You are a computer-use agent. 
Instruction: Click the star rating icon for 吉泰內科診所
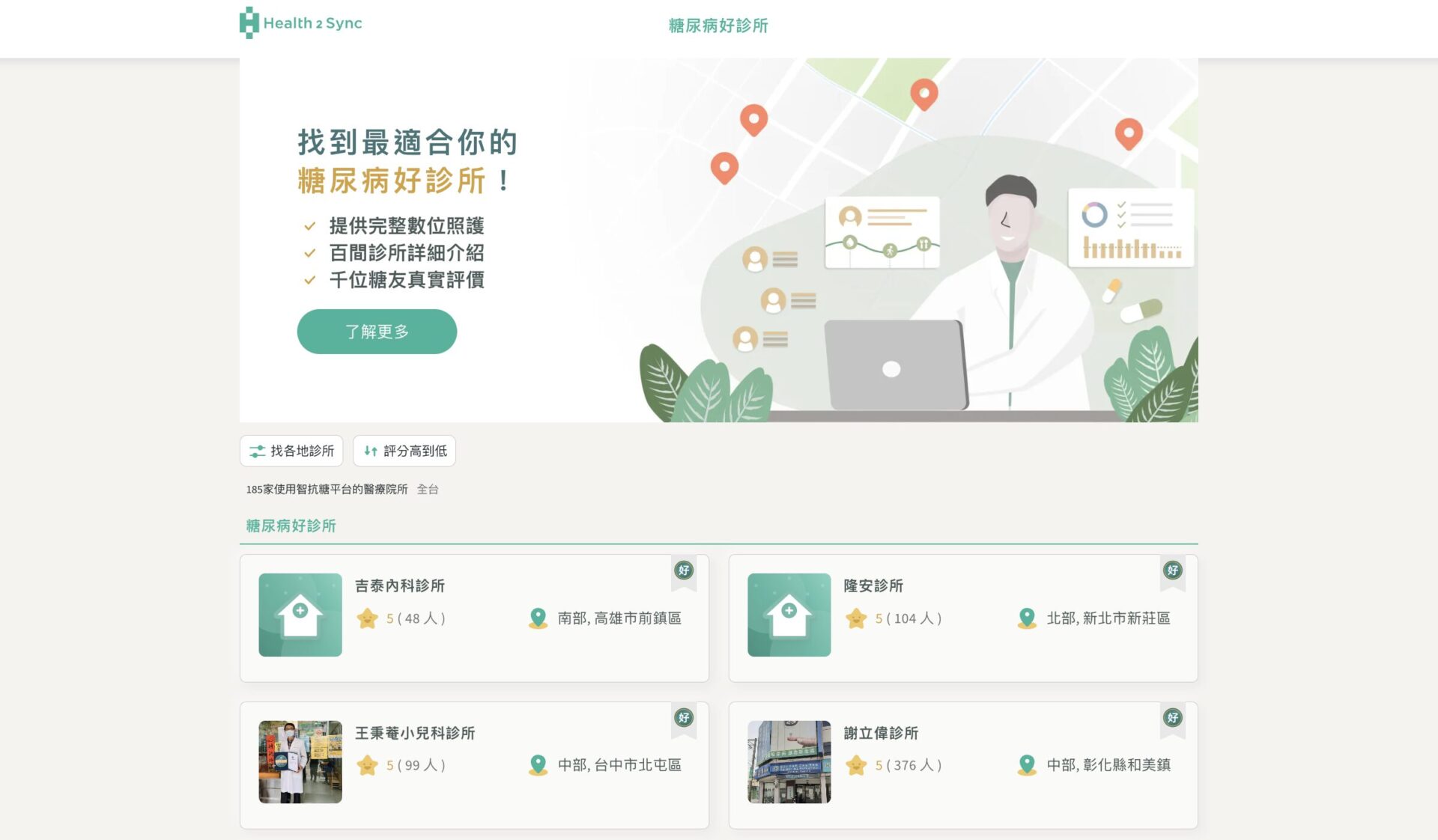pos(368,618)
